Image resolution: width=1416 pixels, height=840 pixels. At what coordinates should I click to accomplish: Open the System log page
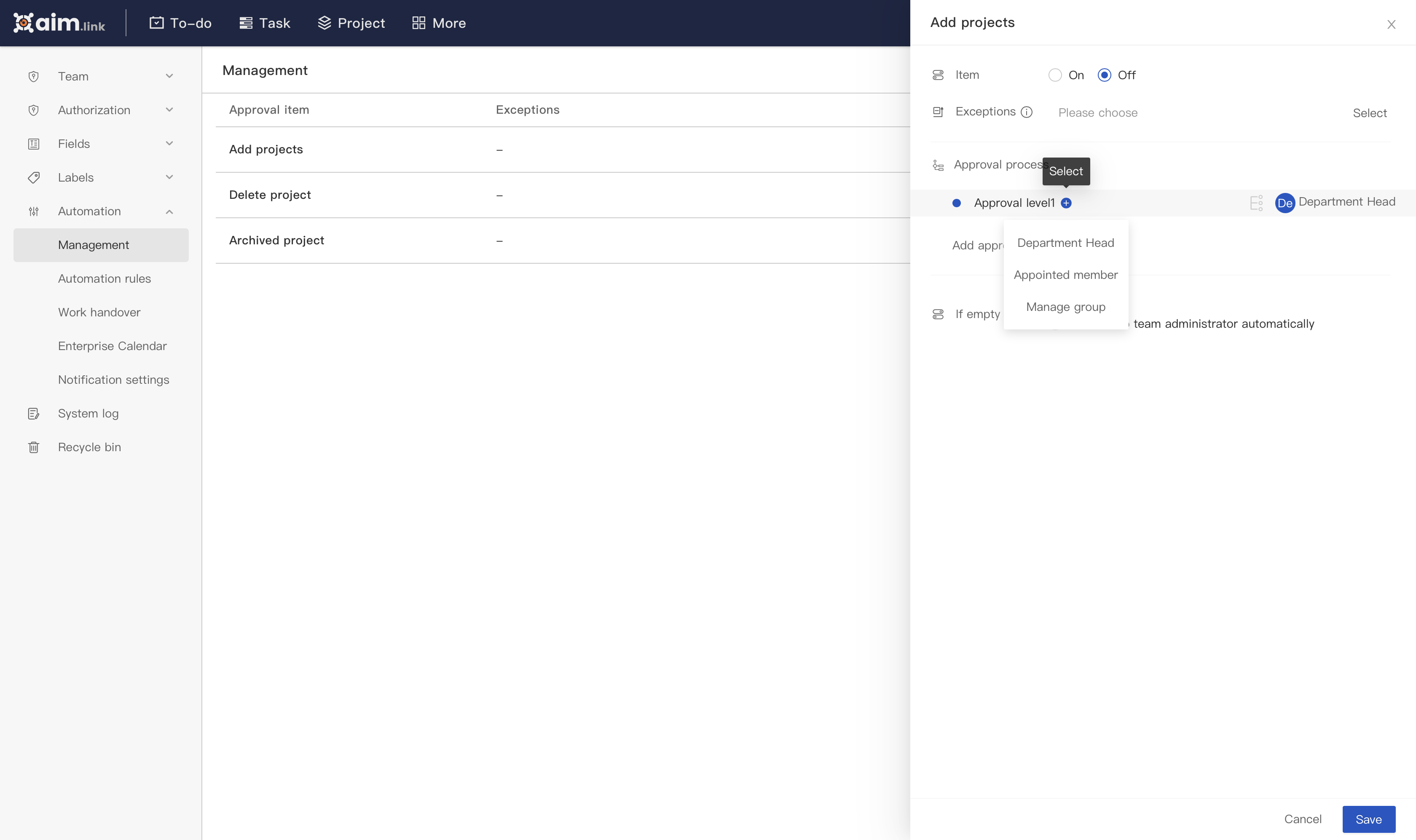tap(88, 413)
